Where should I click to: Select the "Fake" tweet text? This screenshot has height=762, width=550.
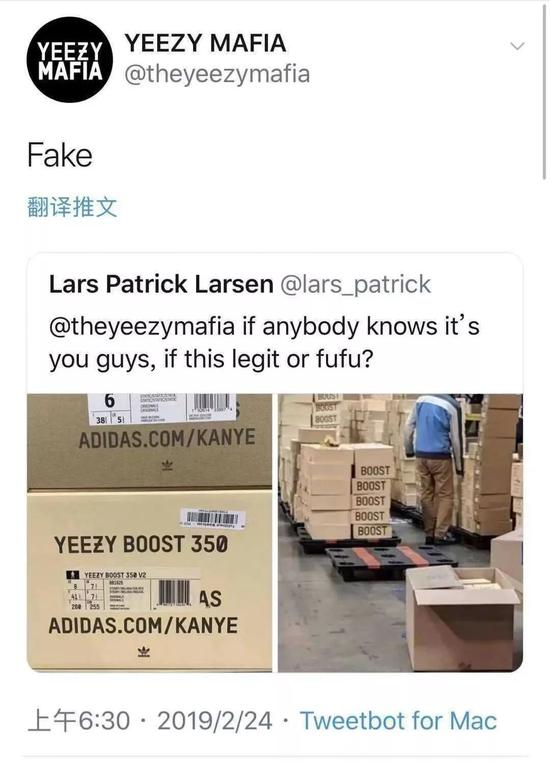click(x=60, y=156)
